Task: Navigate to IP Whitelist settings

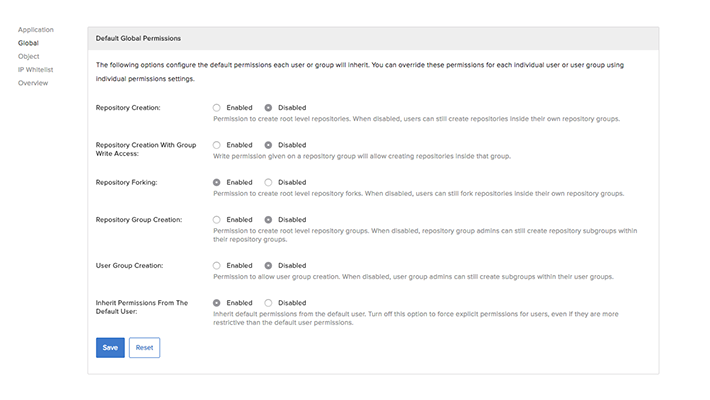Action: pos(35,69)
